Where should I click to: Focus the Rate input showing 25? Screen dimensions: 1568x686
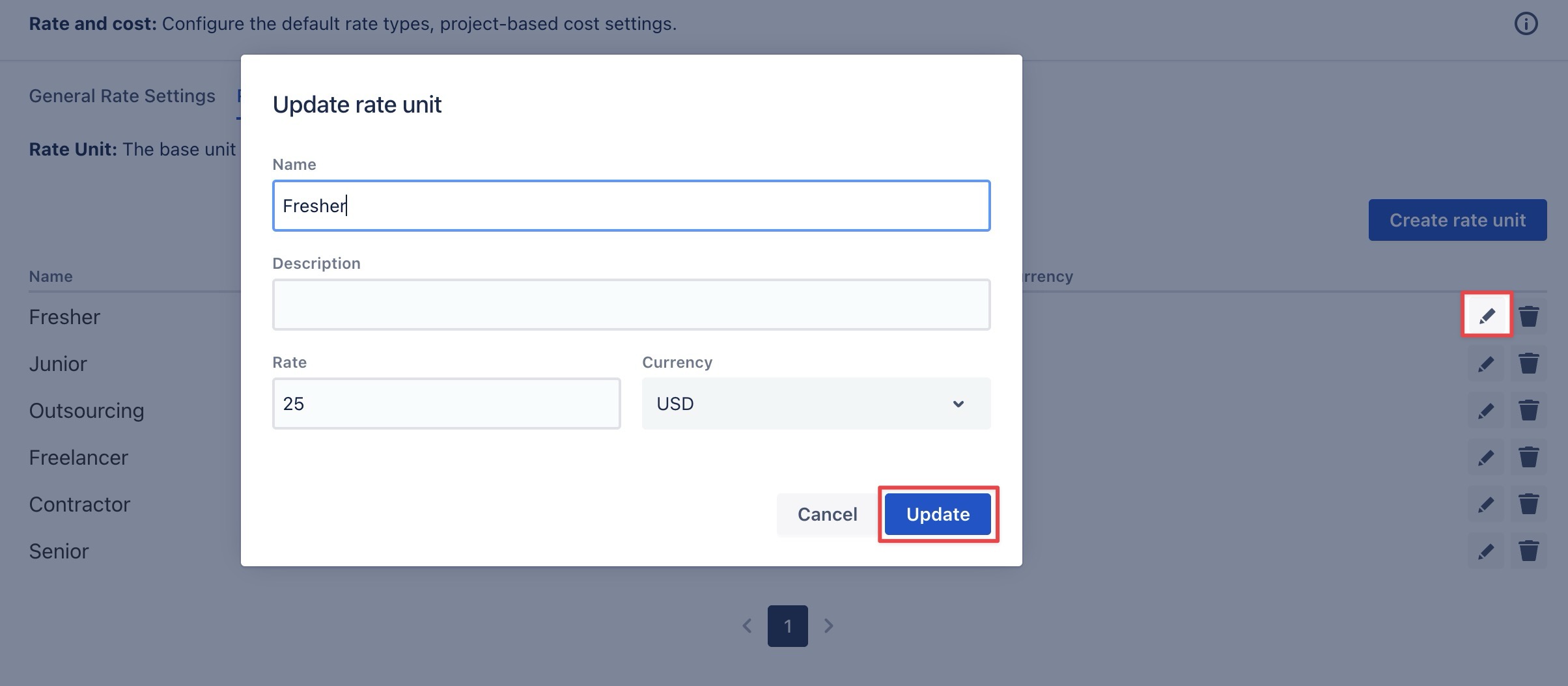click(446, 404)
